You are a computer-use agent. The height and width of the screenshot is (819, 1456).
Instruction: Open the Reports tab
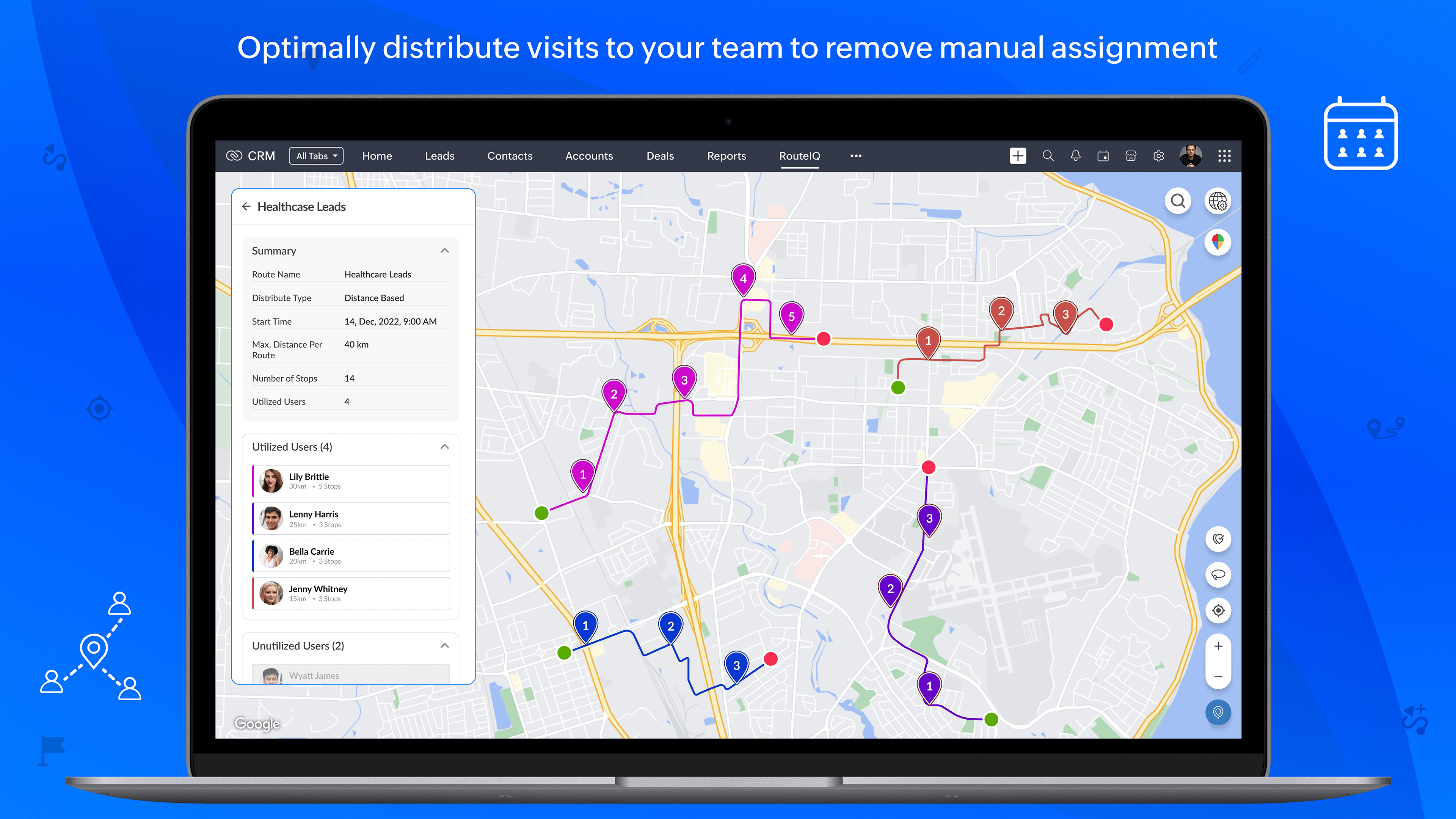726,156
